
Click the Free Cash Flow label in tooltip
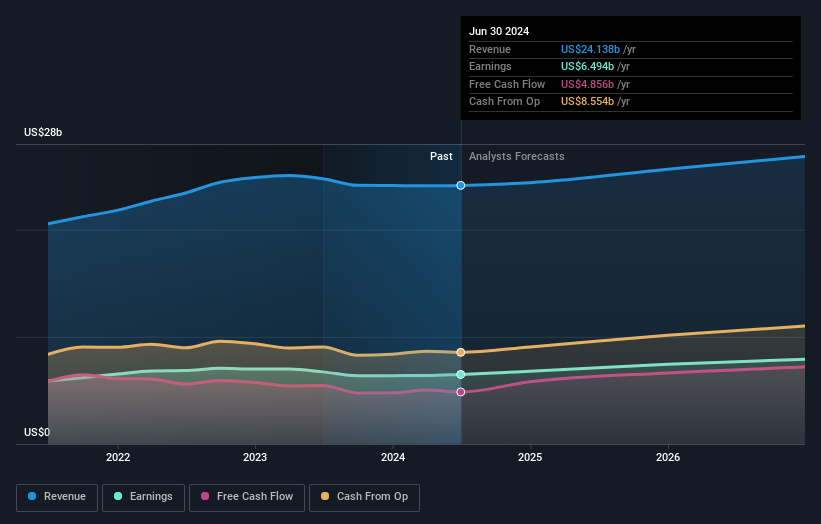pyautogui.click(x=507, y=84)
